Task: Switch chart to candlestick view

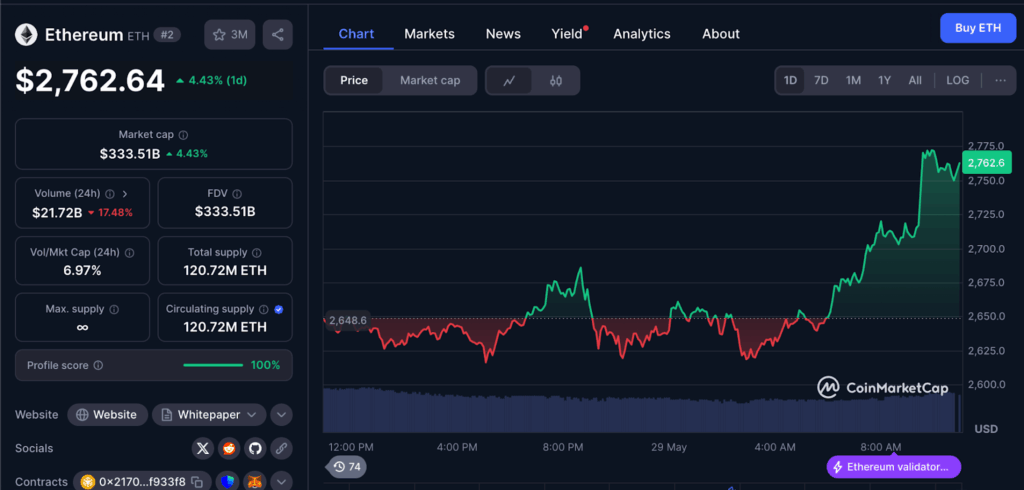Action: tap(556, 81)
